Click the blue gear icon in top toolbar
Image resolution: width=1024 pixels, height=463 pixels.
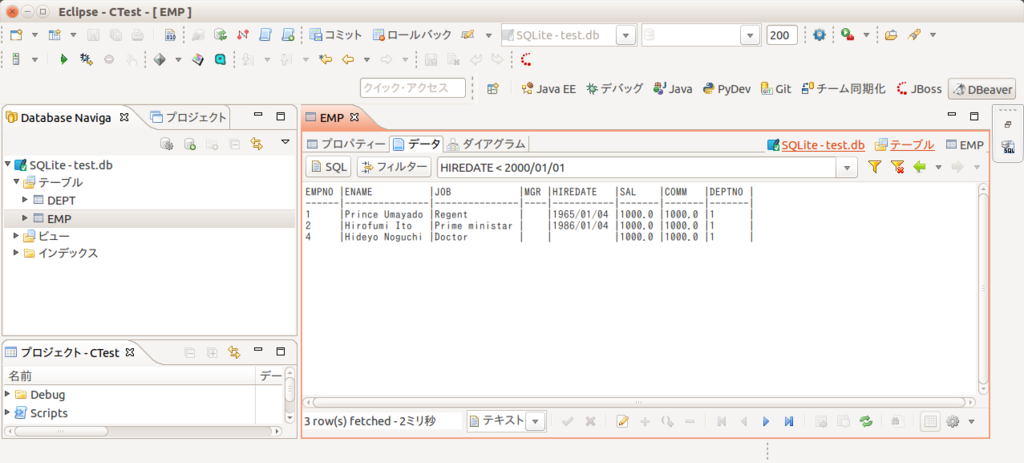[x=819, y=35]
